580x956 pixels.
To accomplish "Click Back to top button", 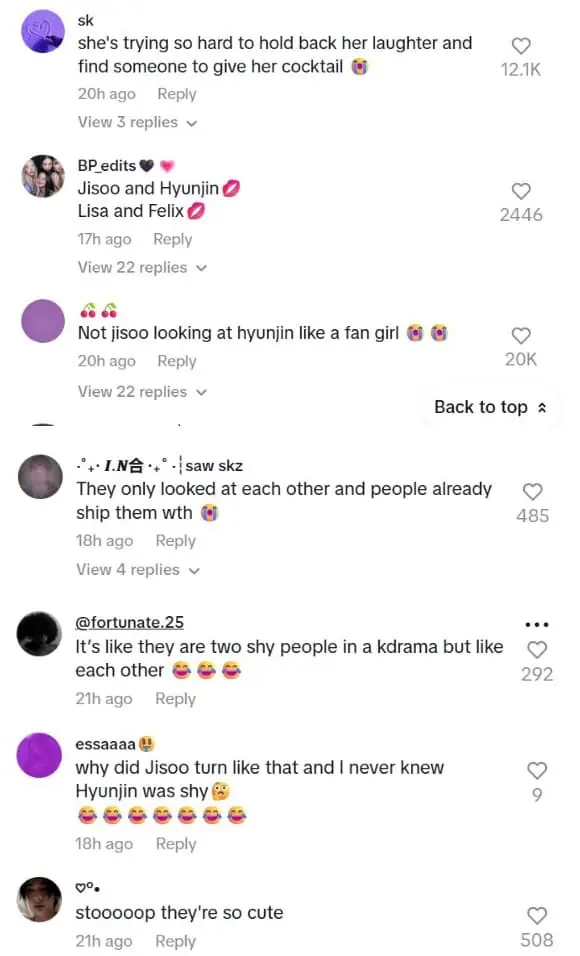I will pos(490,407).
